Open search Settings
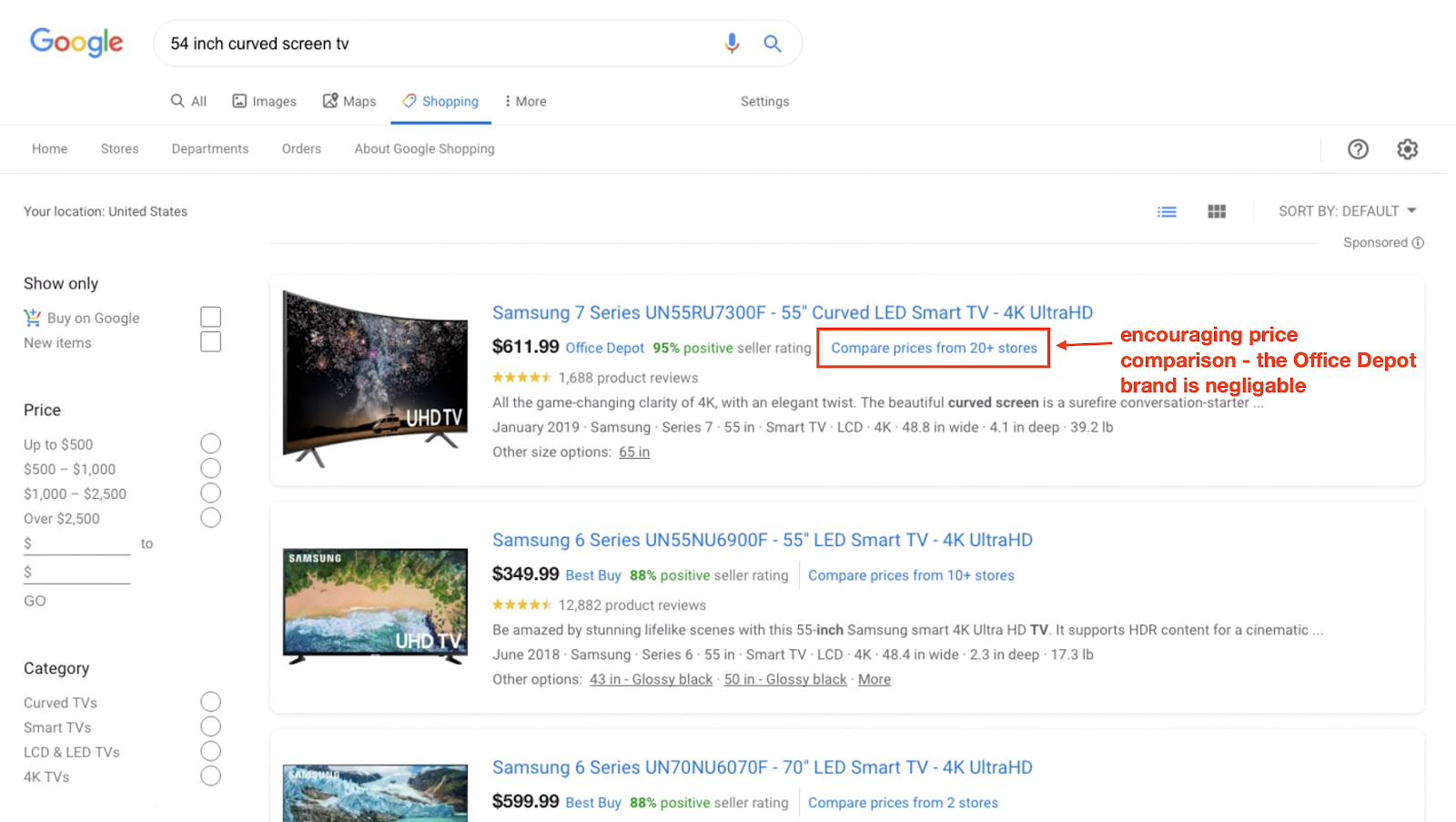 pyautogui.click(x=764, y=101)
